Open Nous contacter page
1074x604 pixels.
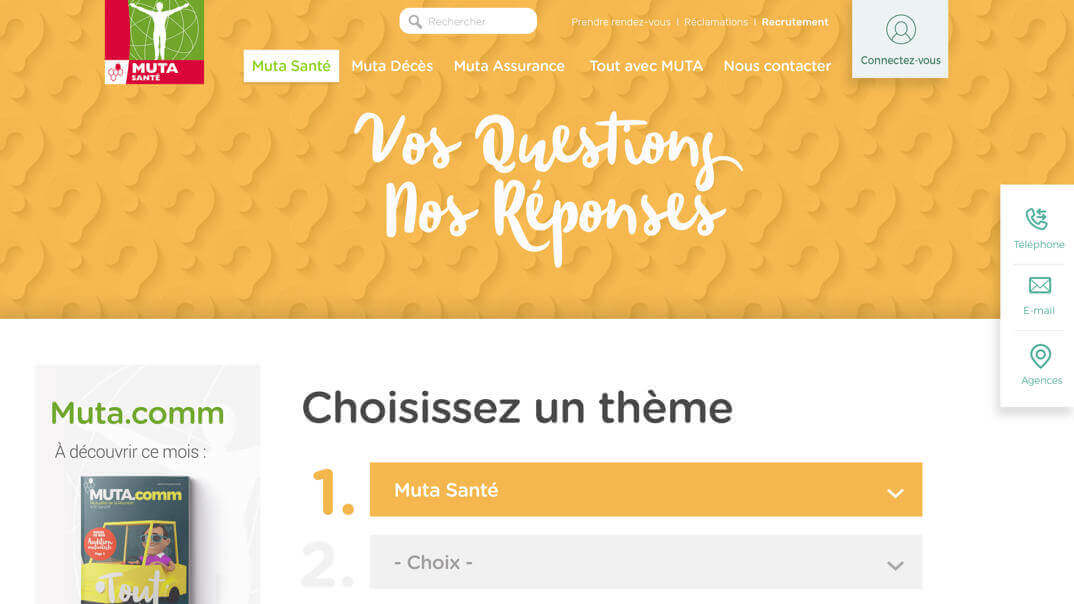click(777, 66)
